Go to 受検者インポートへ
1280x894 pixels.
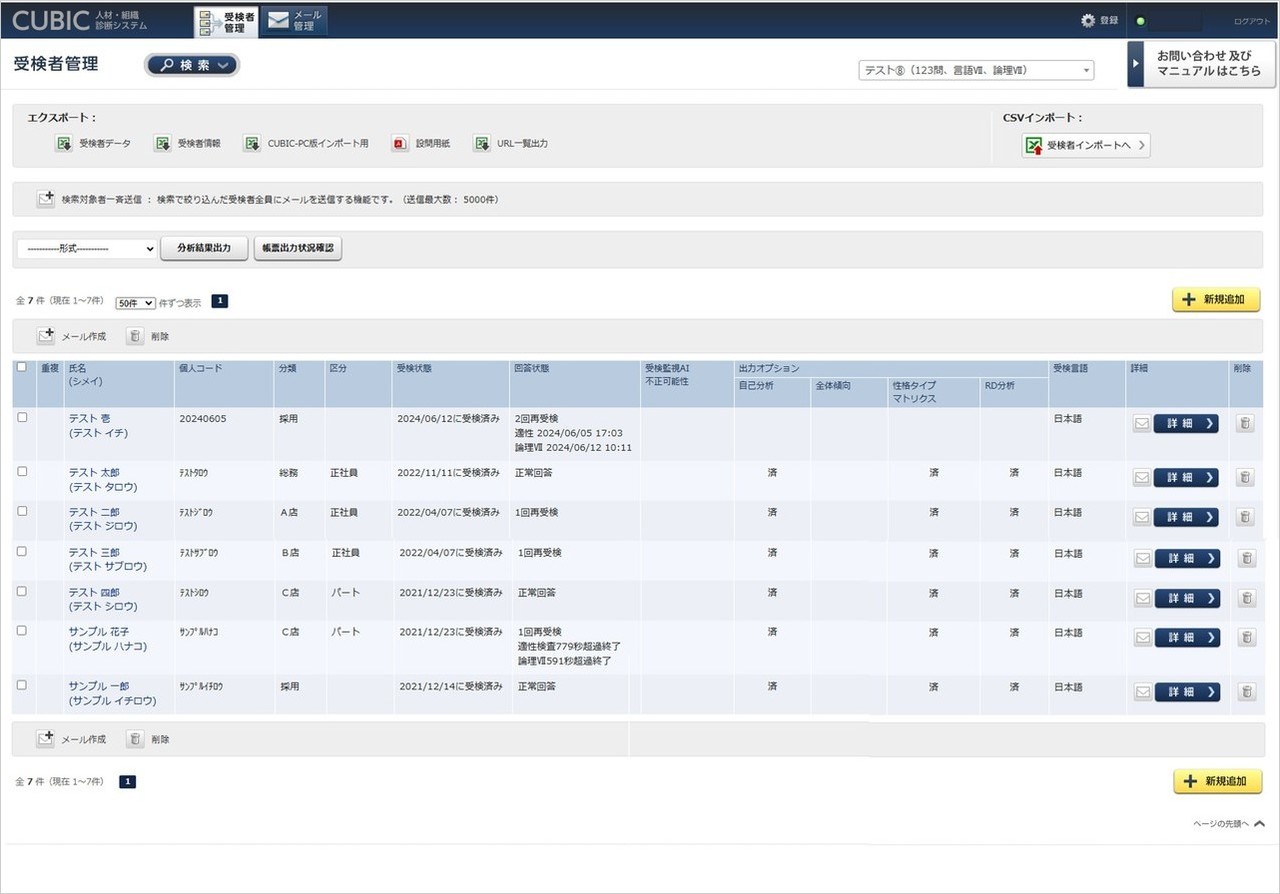pos(1085,146)
